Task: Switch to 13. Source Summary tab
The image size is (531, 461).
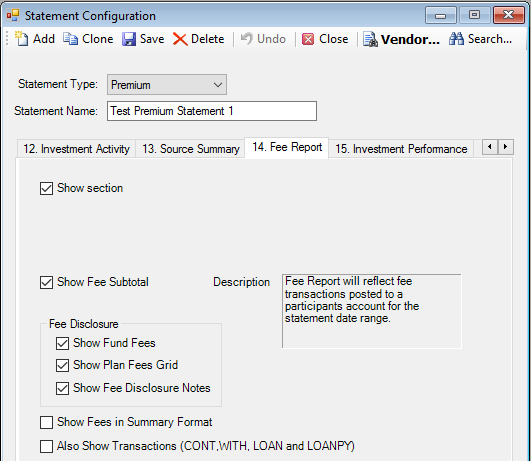Action: pos(191,149)
